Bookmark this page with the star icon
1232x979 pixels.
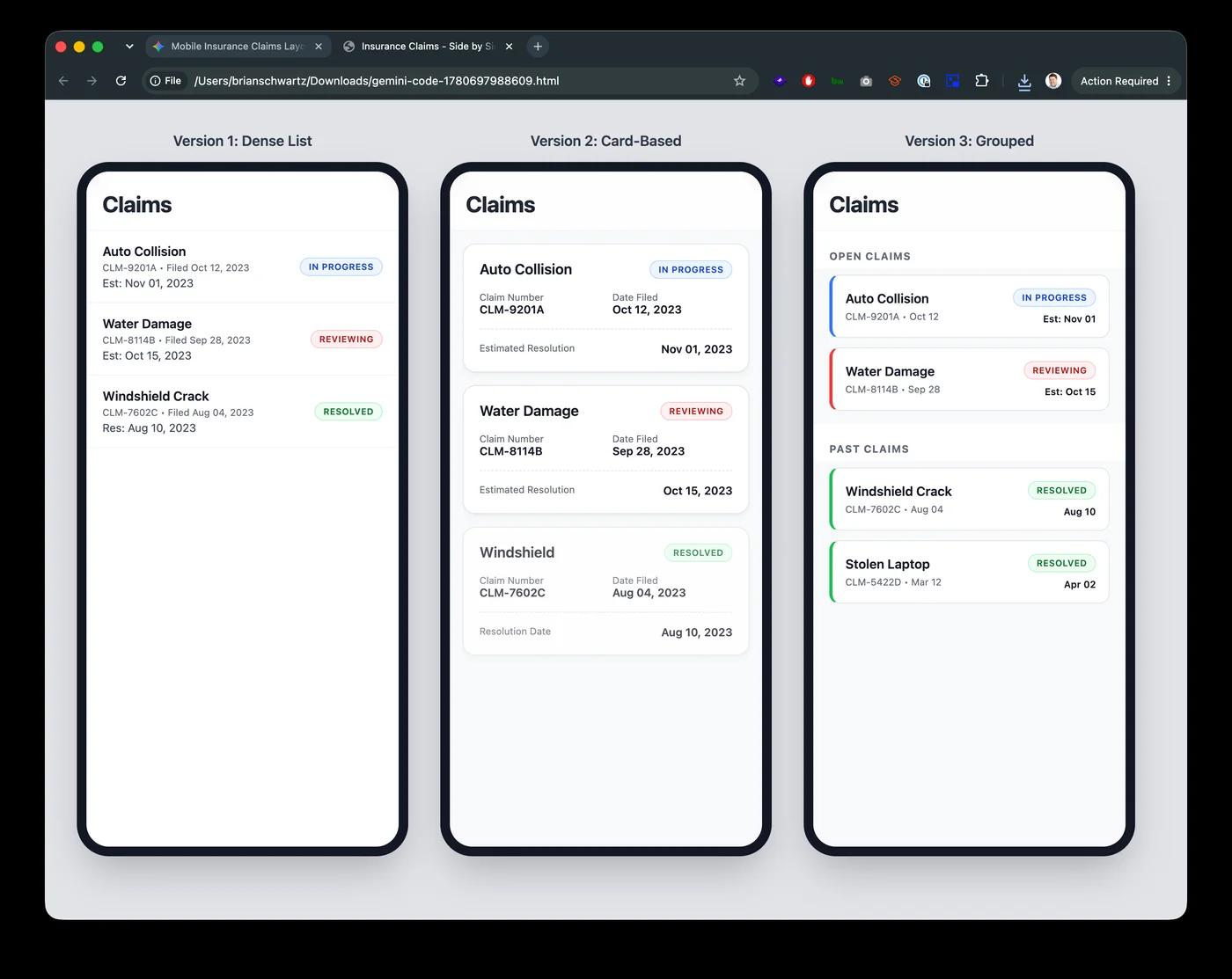(739, 81)
